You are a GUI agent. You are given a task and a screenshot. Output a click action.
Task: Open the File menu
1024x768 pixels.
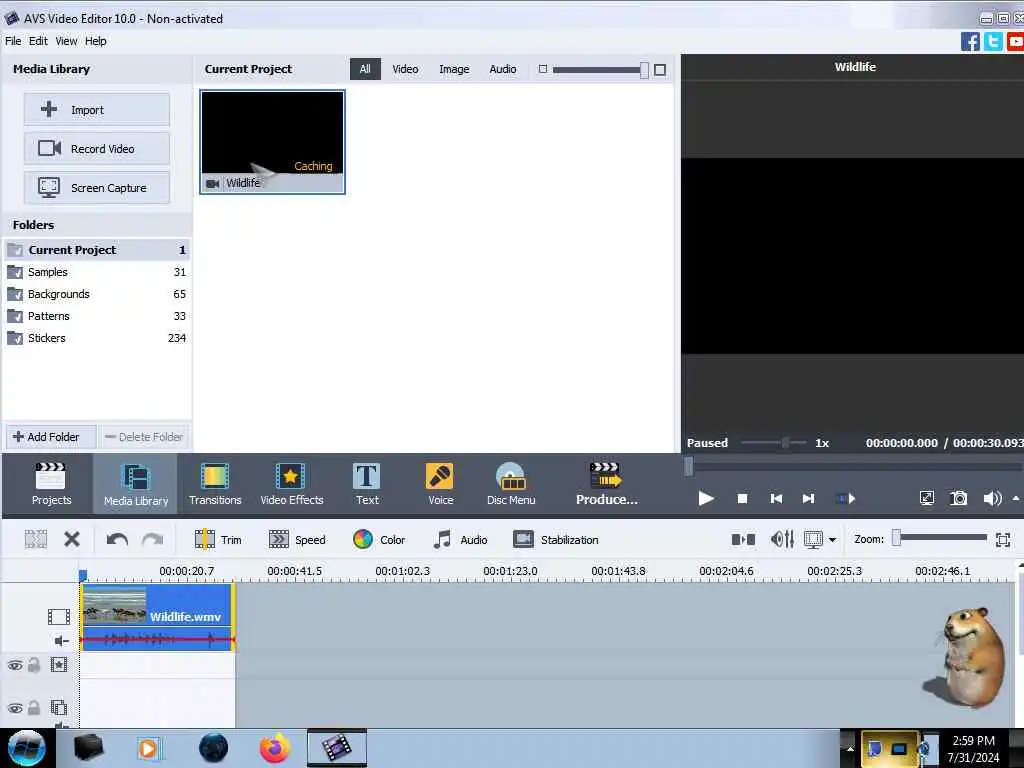tap(13, 41)
